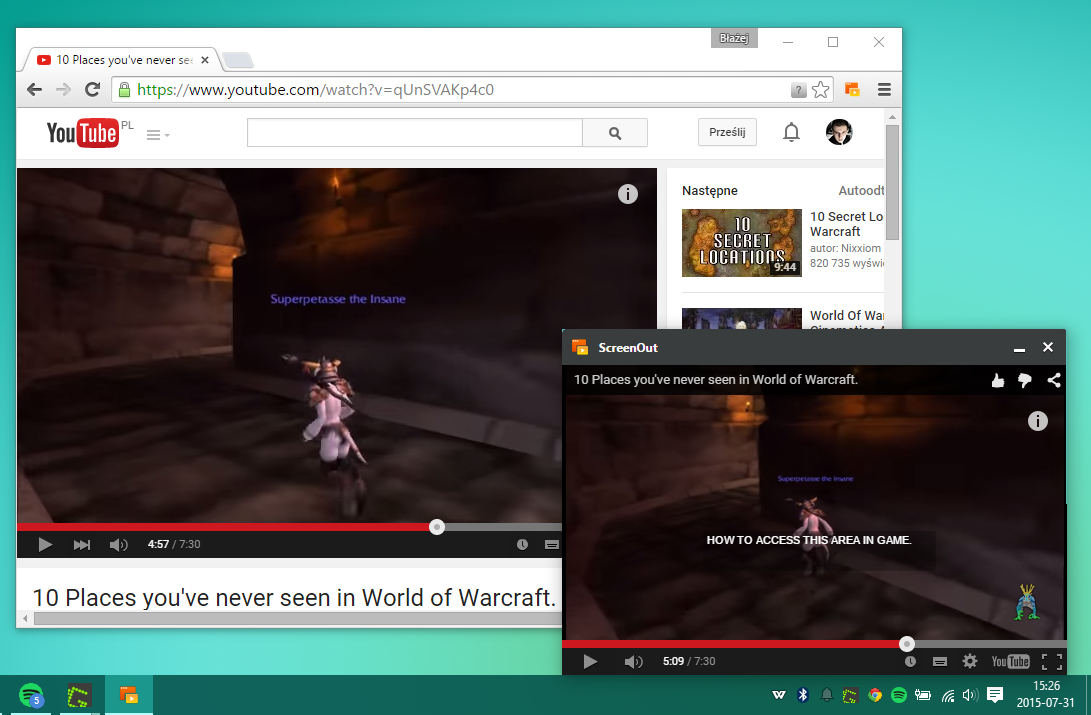Click the Chrome player progress bar scrubber handle

tap(437, 527)
